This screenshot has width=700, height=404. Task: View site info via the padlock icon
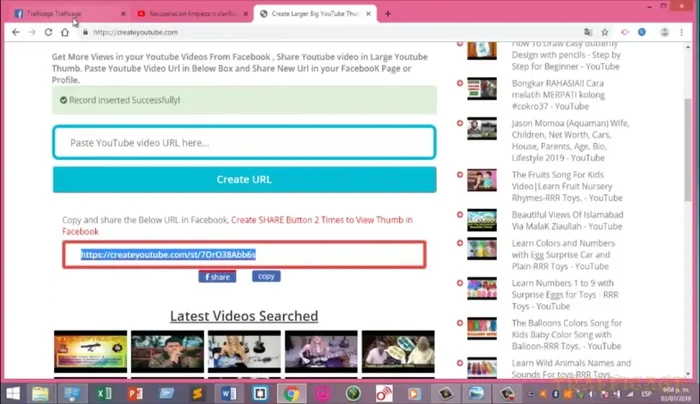tap(85, 32)
